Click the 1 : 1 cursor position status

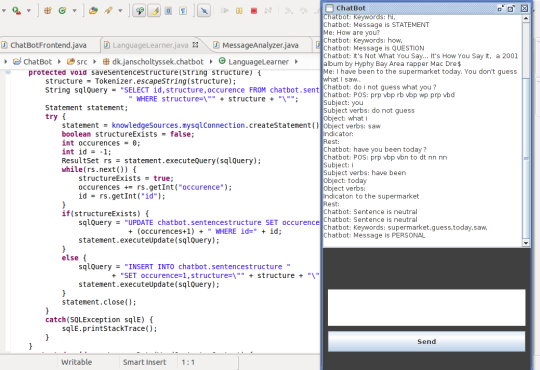pos(188,362)
